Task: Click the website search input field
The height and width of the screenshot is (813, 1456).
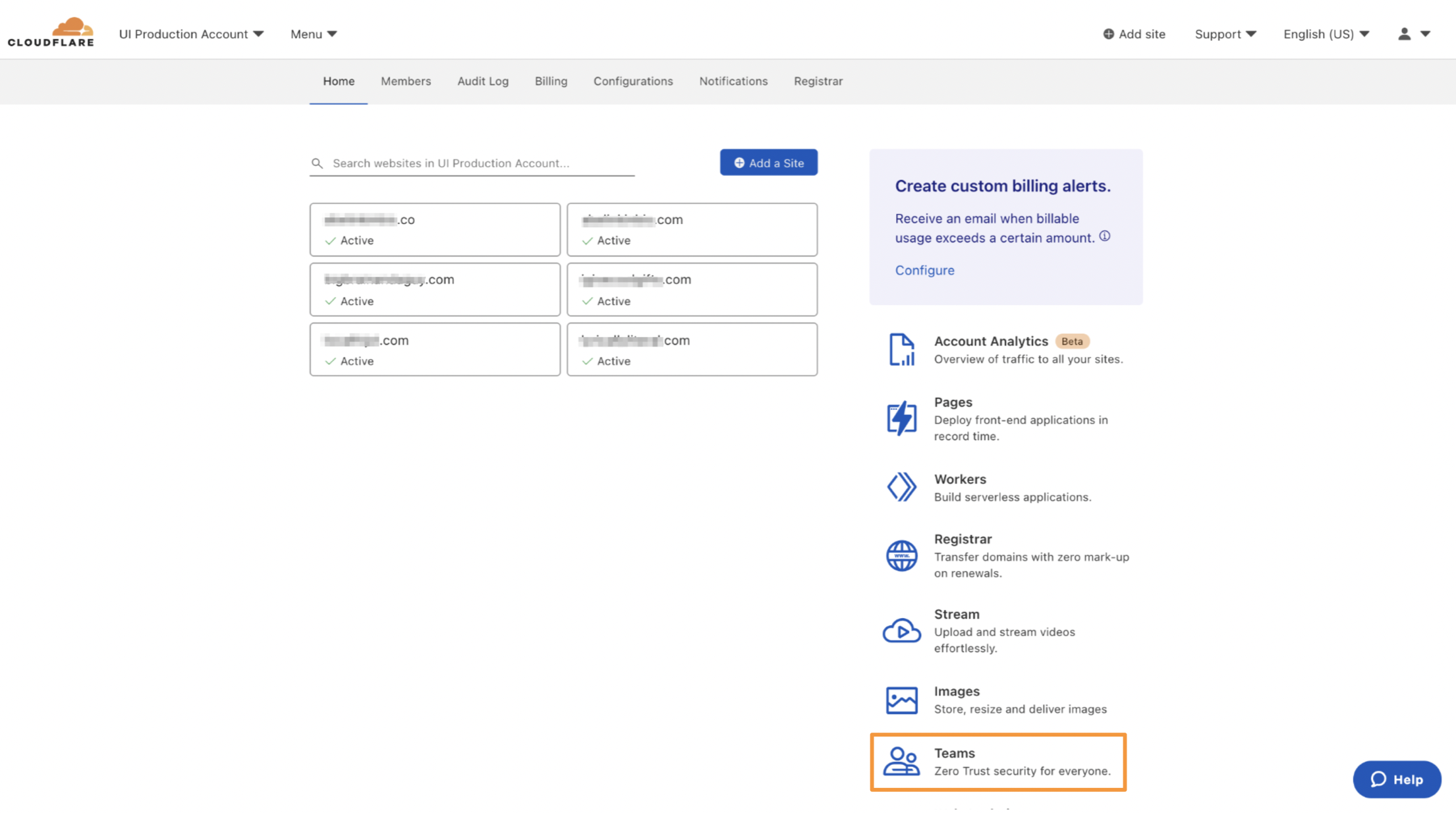Action: pos(461,163)
